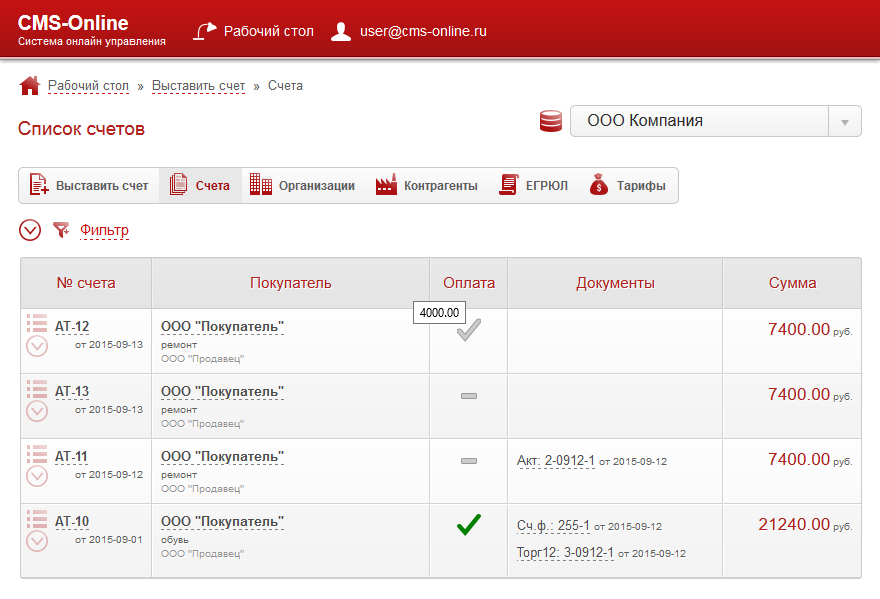Open document link Акт: 2-0912-1
880x599 pixels.
pyautogui.click(x=555, y=461)
